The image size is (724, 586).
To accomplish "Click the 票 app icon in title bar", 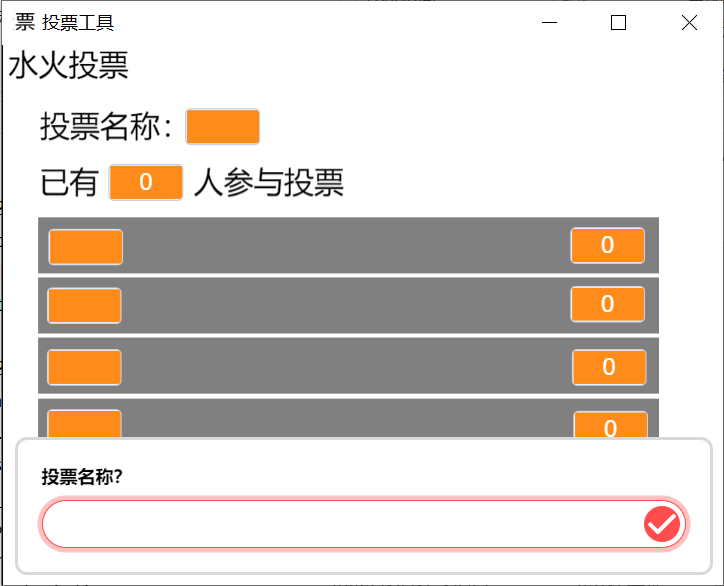I will [24, 22].
